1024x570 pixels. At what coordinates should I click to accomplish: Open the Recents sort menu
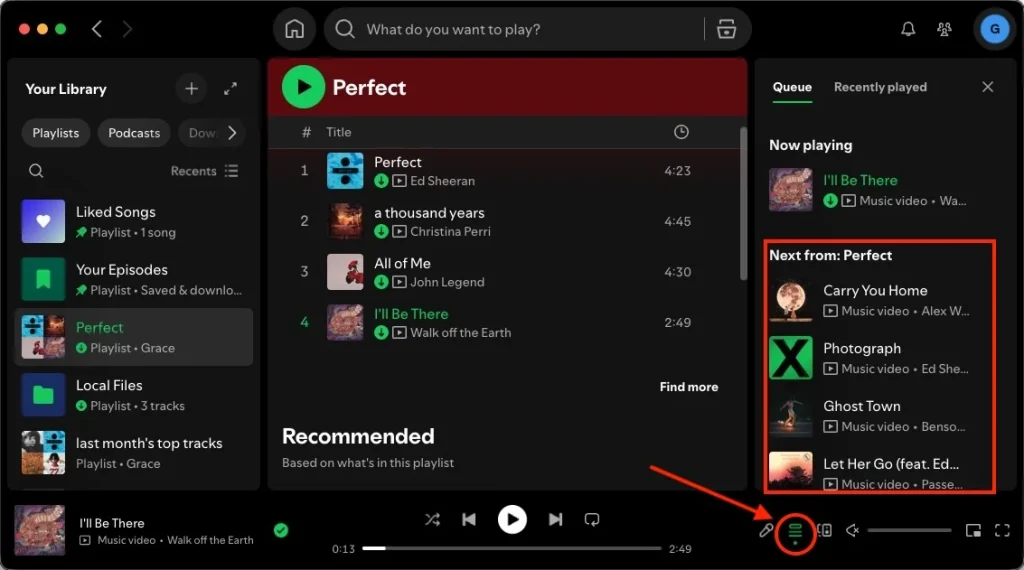[204, 170]
